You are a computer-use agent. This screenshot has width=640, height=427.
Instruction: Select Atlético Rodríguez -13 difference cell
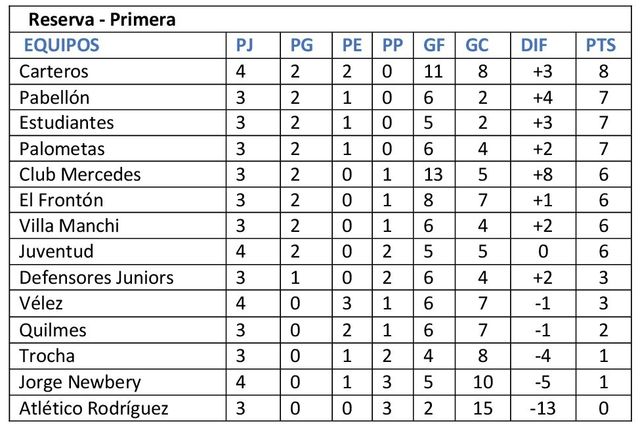coord(543,408)
